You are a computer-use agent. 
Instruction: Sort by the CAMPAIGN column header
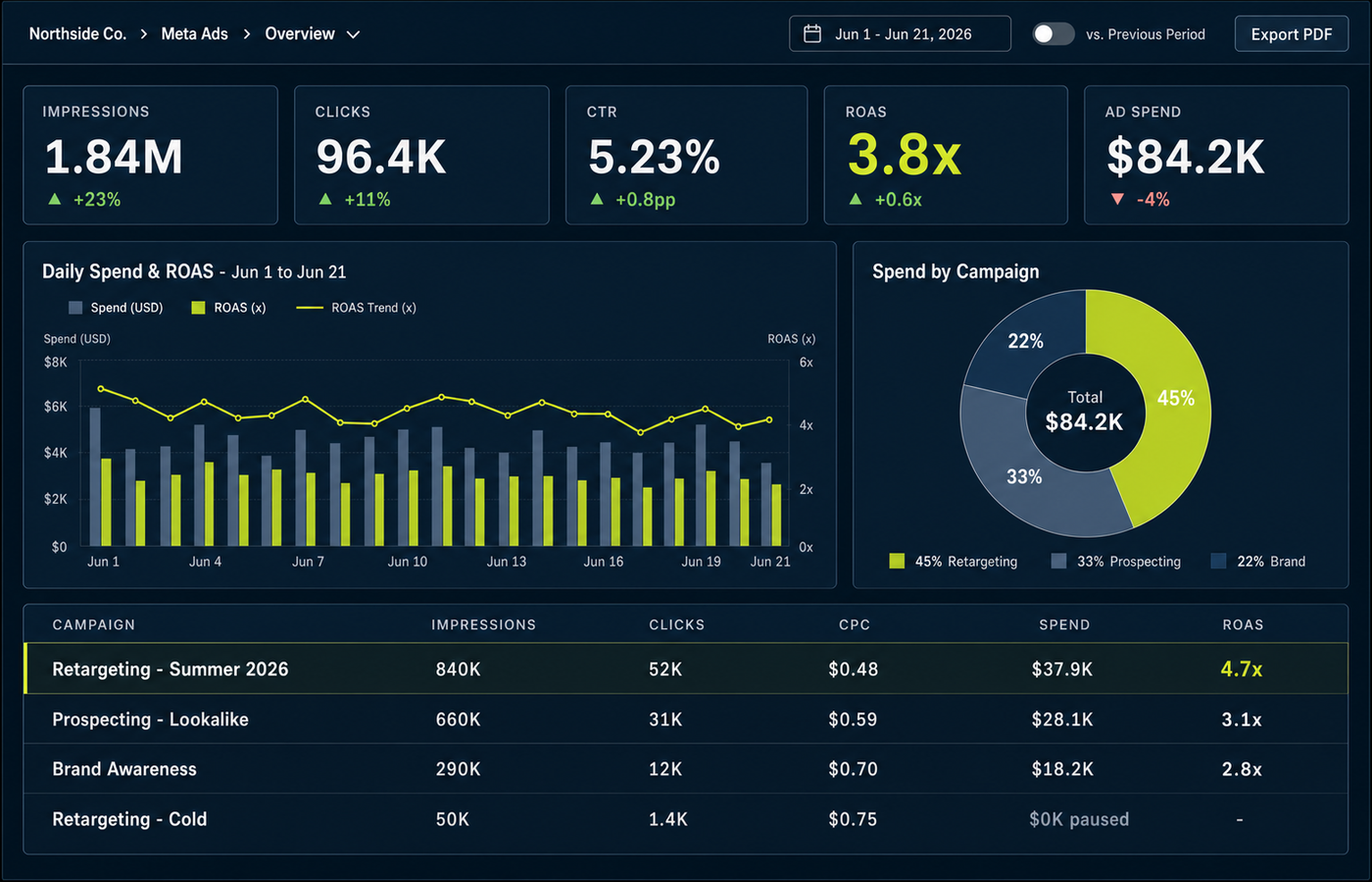point(94,624)
